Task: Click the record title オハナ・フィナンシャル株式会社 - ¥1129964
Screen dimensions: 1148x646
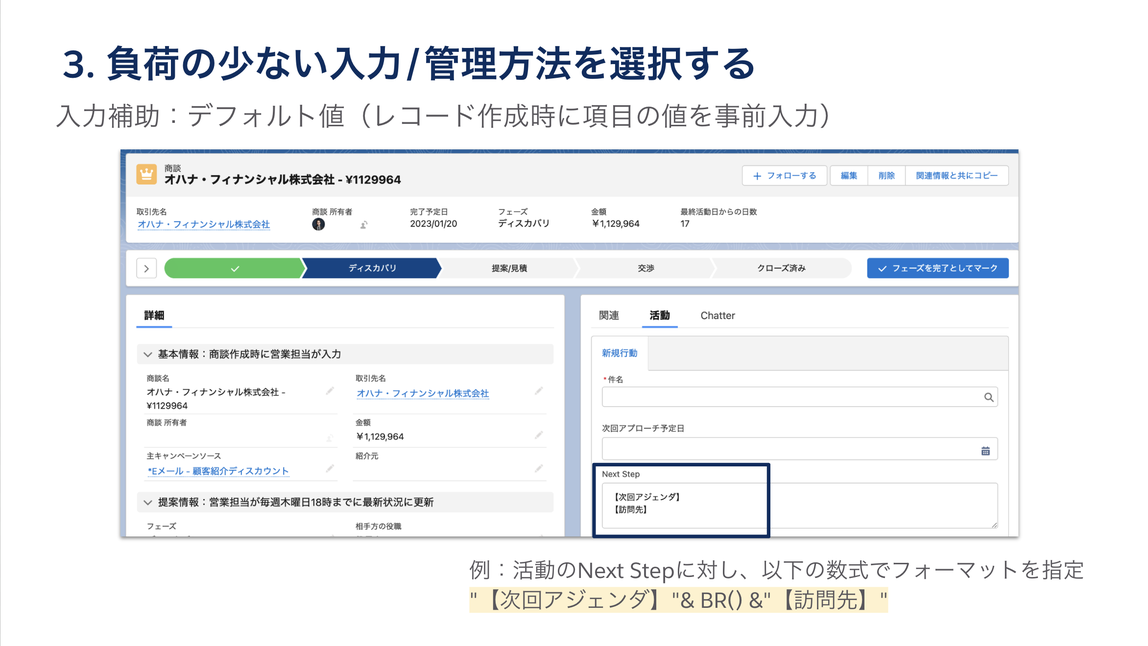Action: pos(283,179)
